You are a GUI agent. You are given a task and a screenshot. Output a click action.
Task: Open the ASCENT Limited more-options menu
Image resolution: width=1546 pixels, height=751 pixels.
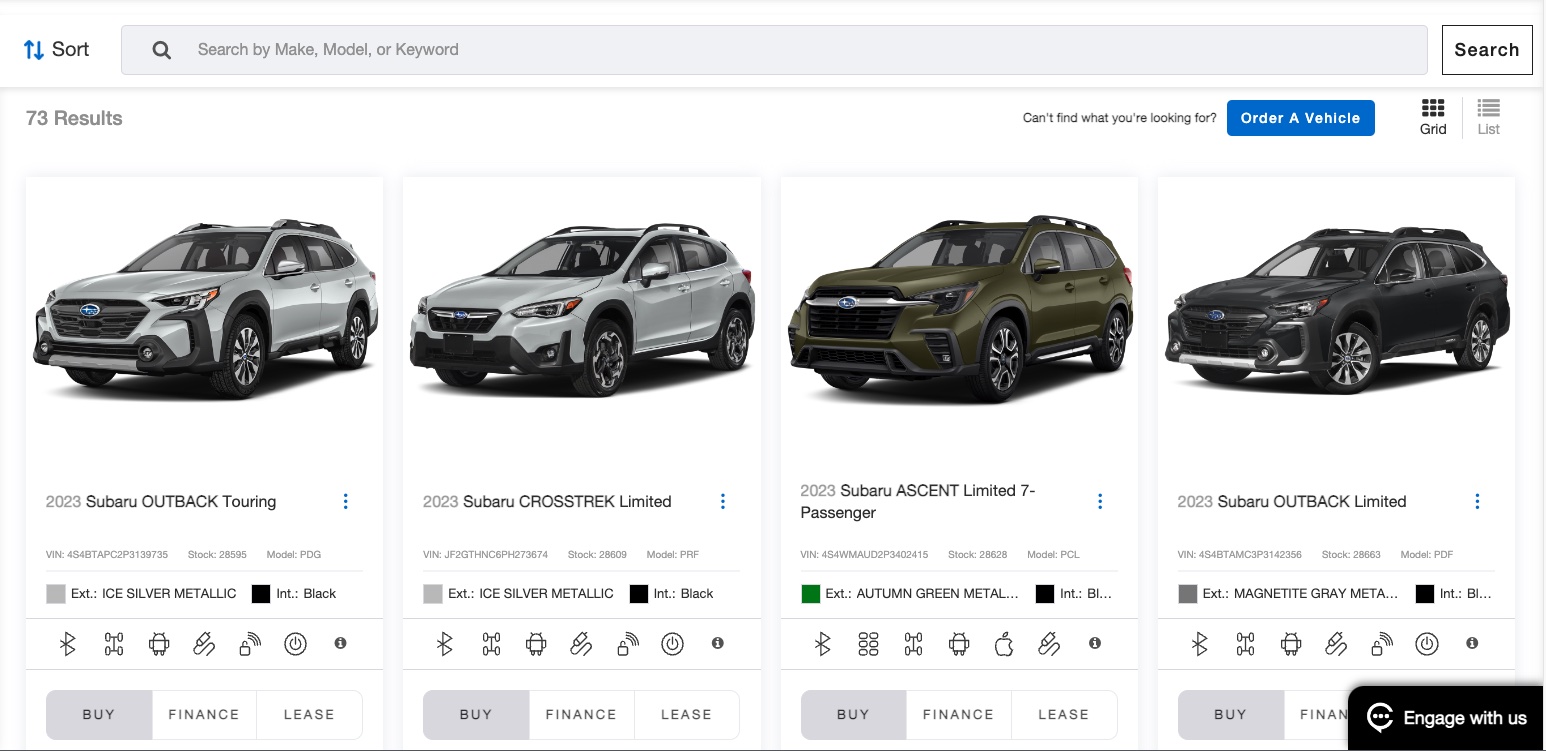[x=1100, y=501]
